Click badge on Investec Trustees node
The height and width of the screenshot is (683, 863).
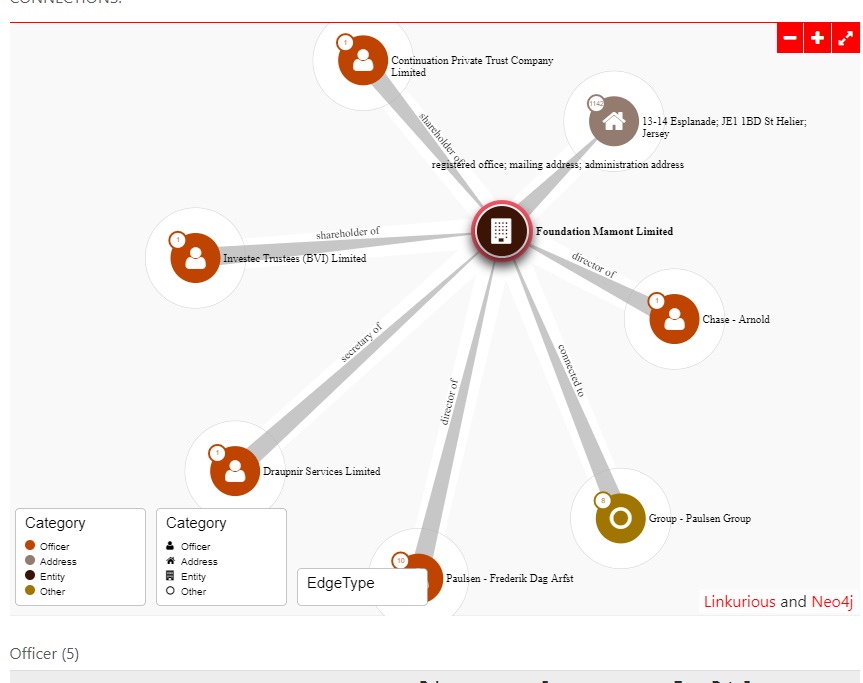[x=178, y=240]
